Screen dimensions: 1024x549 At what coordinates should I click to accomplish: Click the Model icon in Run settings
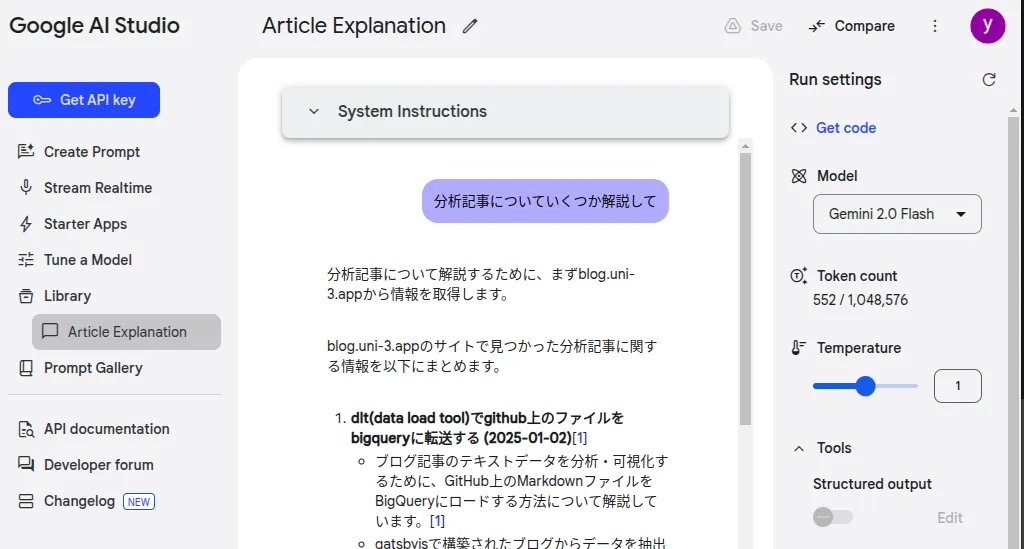pos(799,176)
